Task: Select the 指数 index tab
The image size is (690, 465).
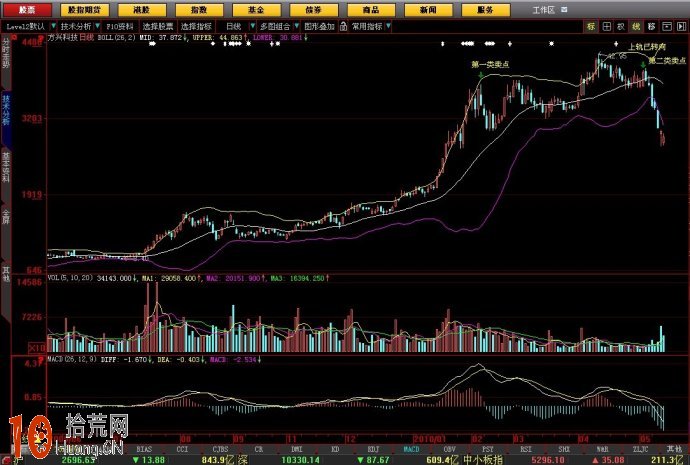Action: click(199, 9)
